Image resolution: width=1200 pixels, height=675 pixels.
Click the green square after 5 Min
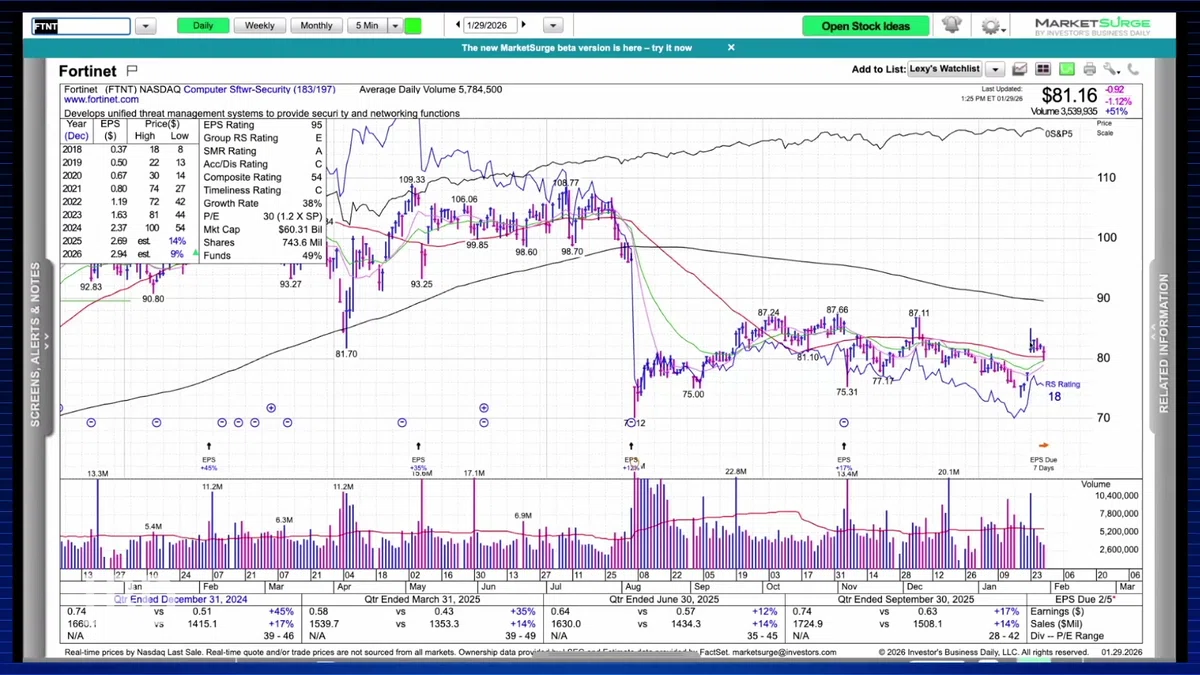(x=413, y=26)
